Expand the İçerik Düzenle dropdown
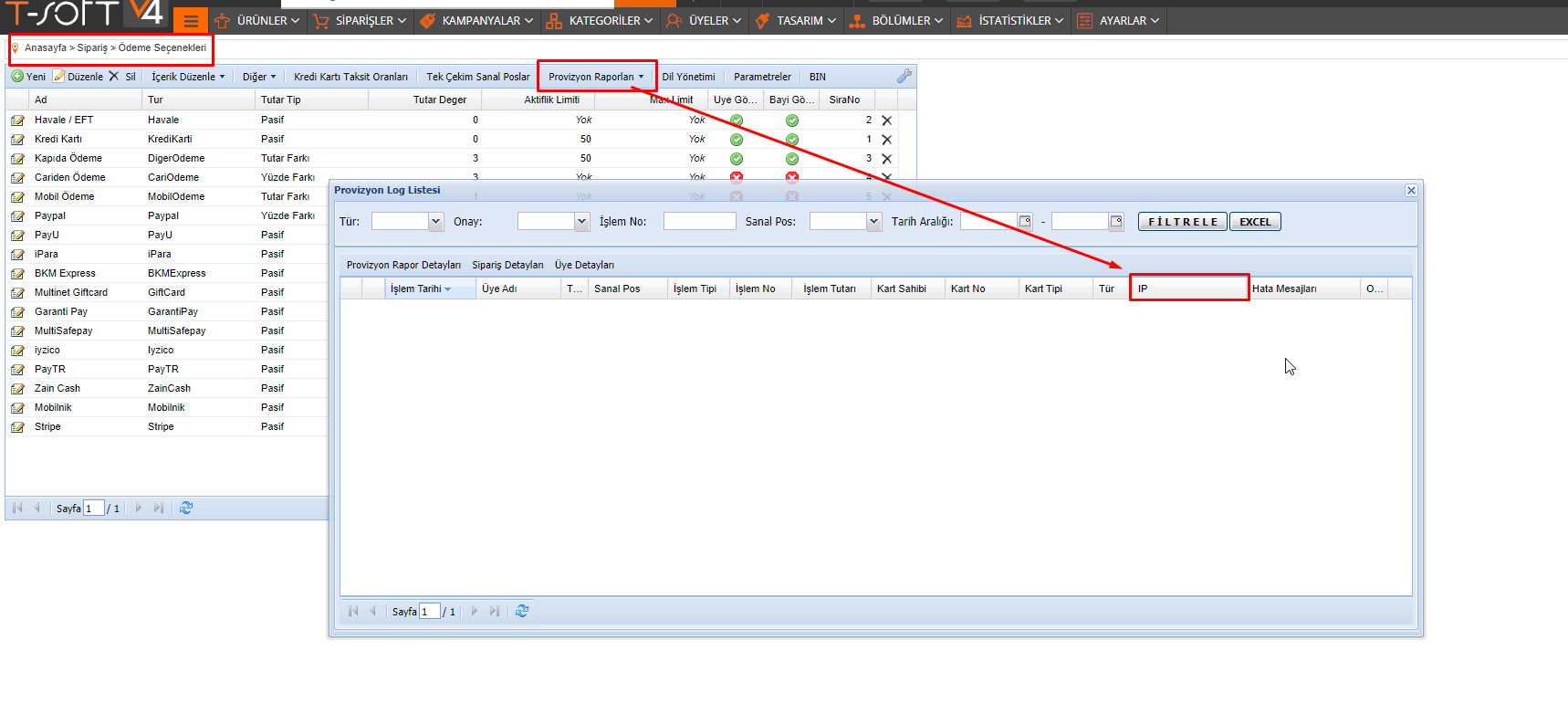The width and height of the screenshot is (1568, 724). (188, 77)
